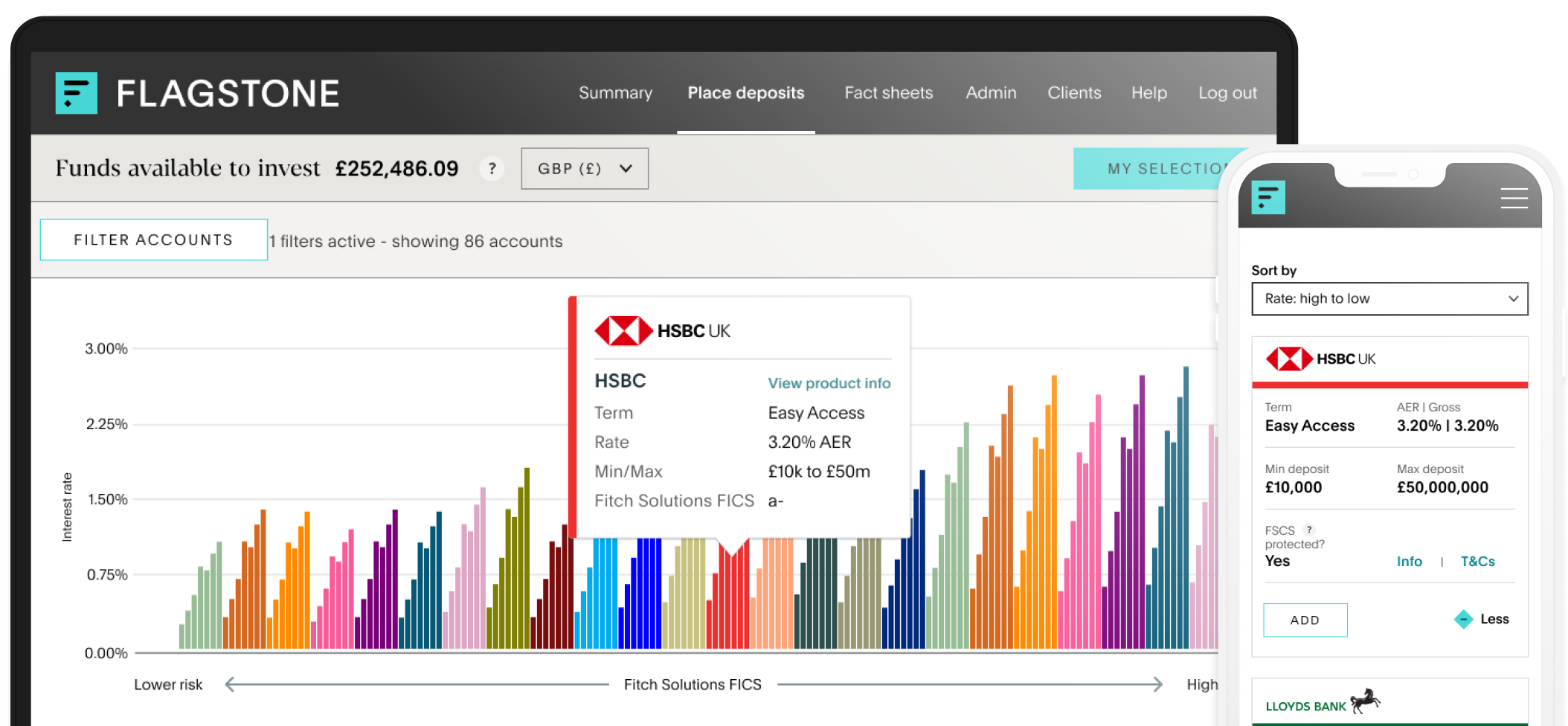This screenshot has width=1568, height=726.
Task: Click the HSBC UK logo in the chart tooltip
Action: pos(662,331)
